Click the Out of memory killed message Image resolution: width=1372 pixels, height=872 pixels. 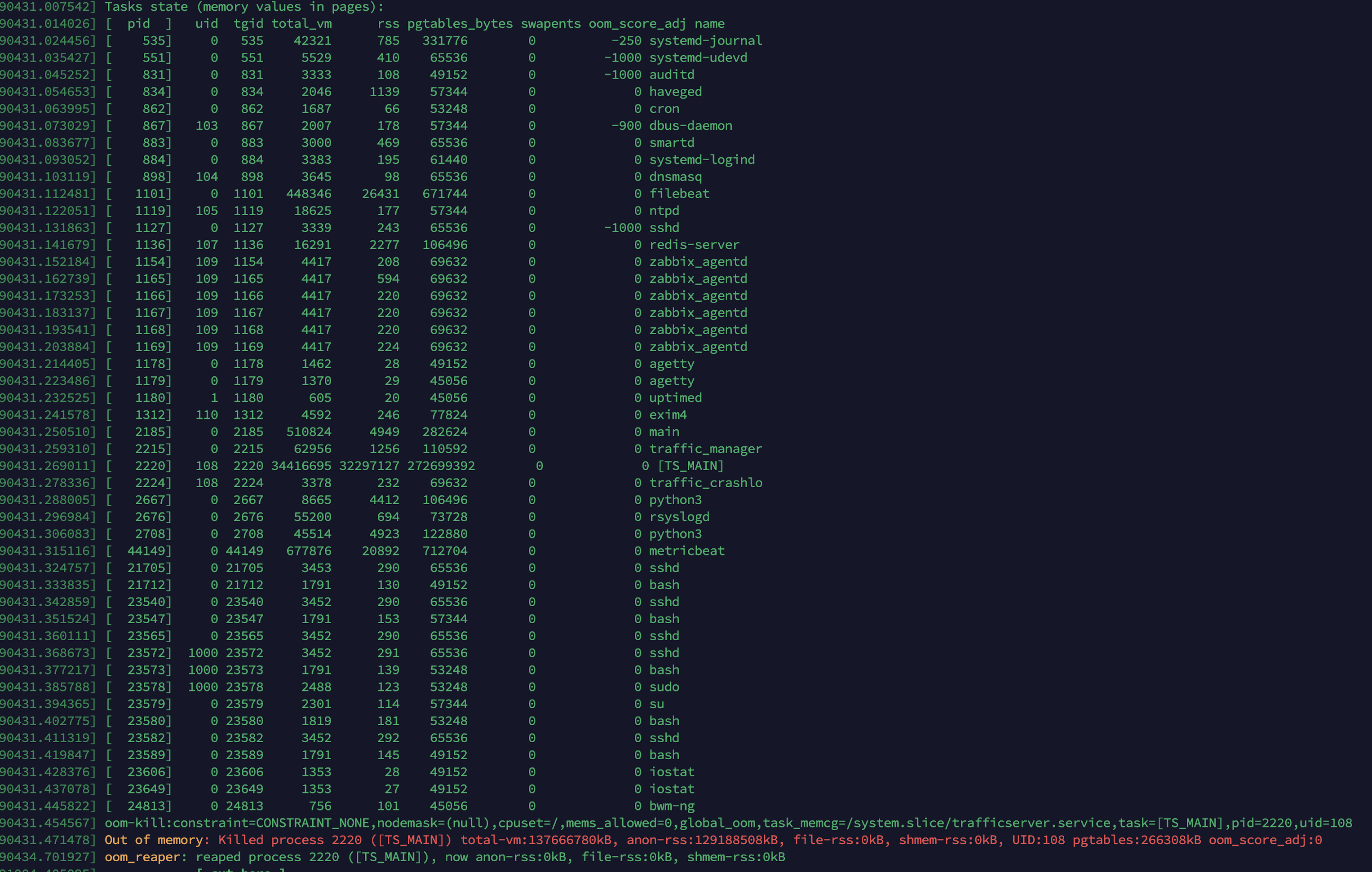[x=399, y=840]
